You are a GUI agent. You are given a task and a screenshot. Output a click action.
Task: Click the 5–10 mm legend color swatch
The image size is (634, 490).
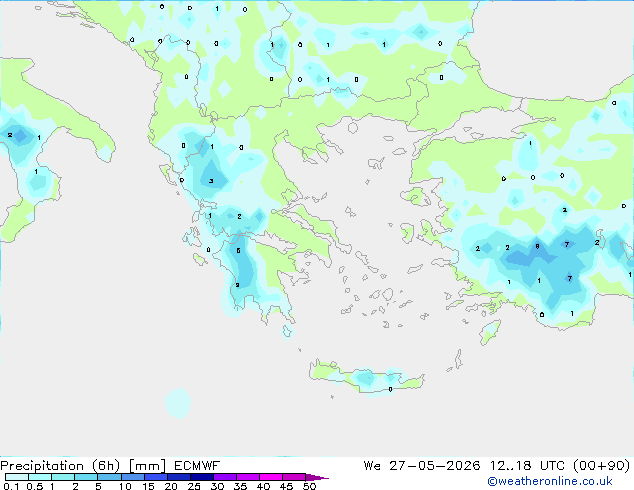(109, 477)
